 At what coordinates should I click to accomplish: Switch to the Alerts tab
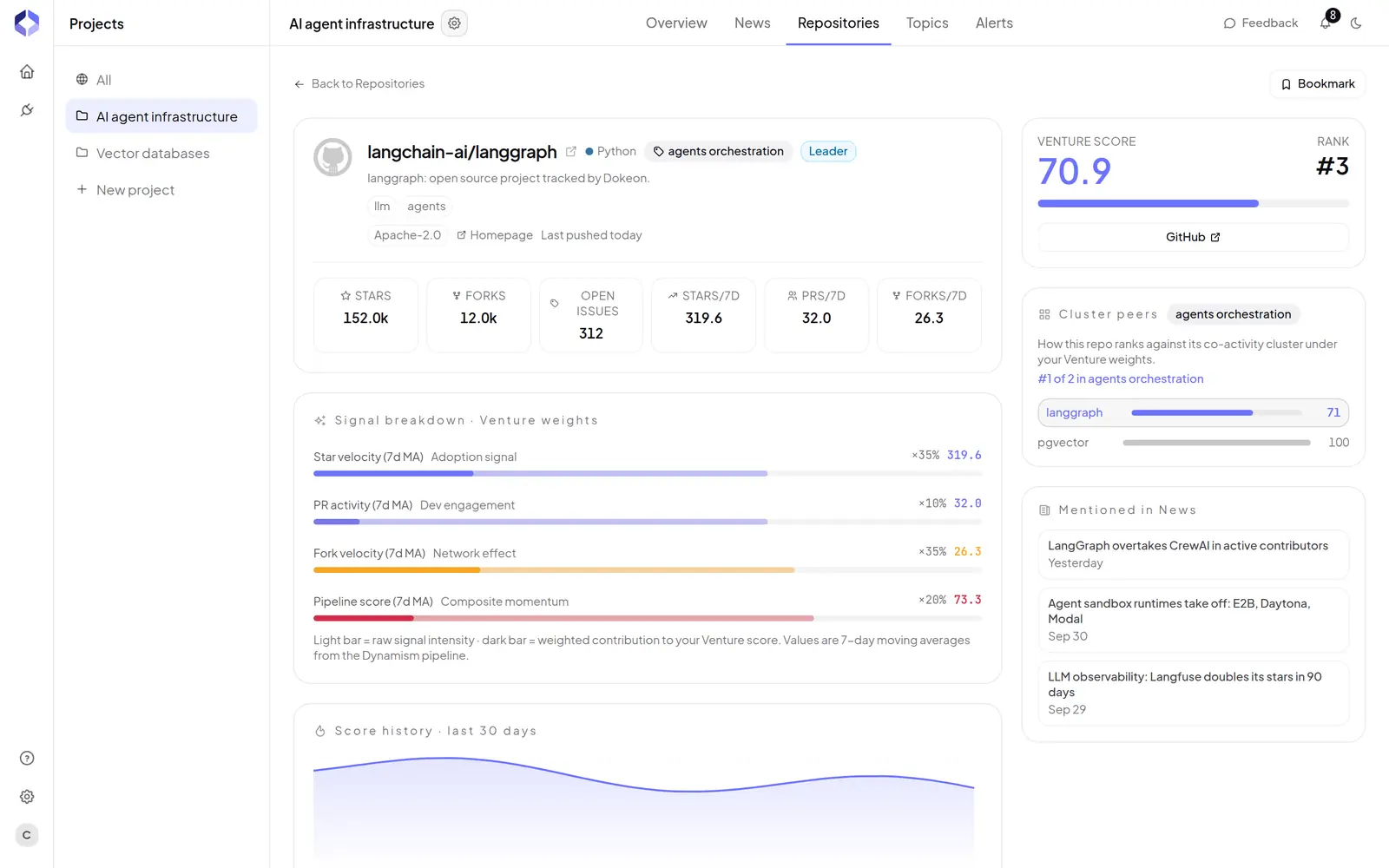[994, 23]
